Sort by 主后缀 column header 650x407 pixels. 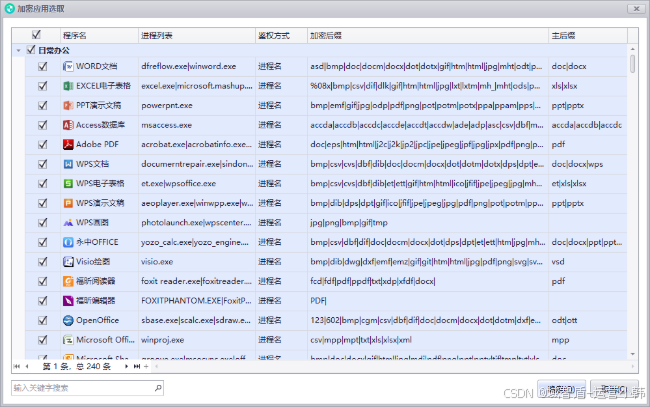click(x=588, y=35)
